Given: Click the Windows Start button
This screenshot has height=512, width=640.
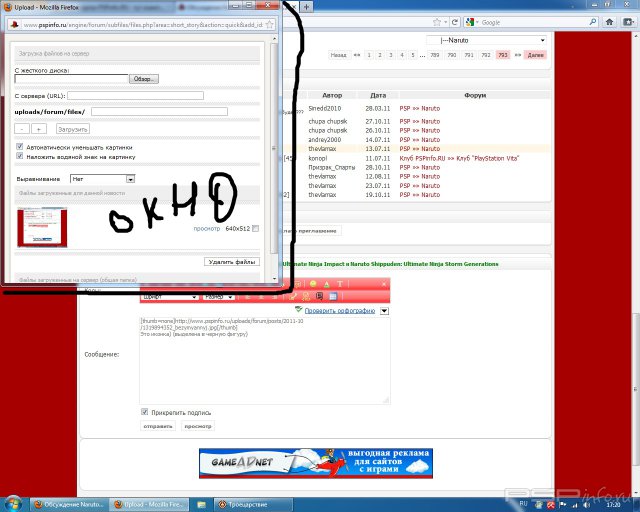Looking at the screenshot, I should [12, 504].
